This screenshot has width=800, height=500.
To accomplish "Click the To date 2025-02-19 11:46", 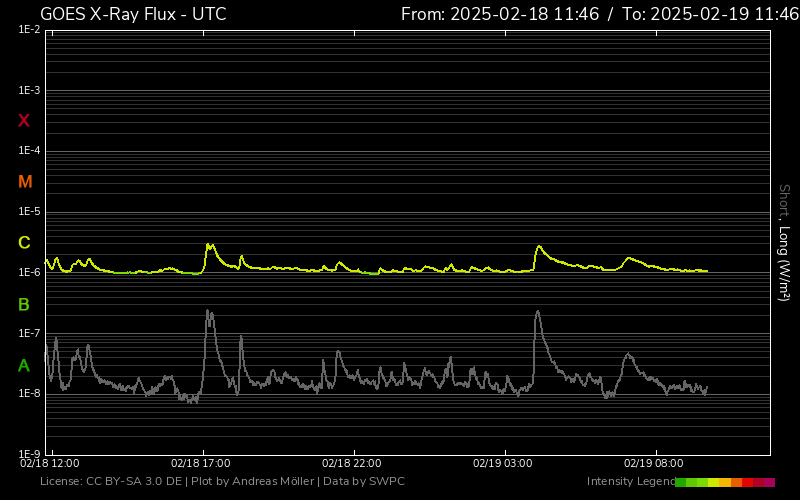I will pos(710,14).
